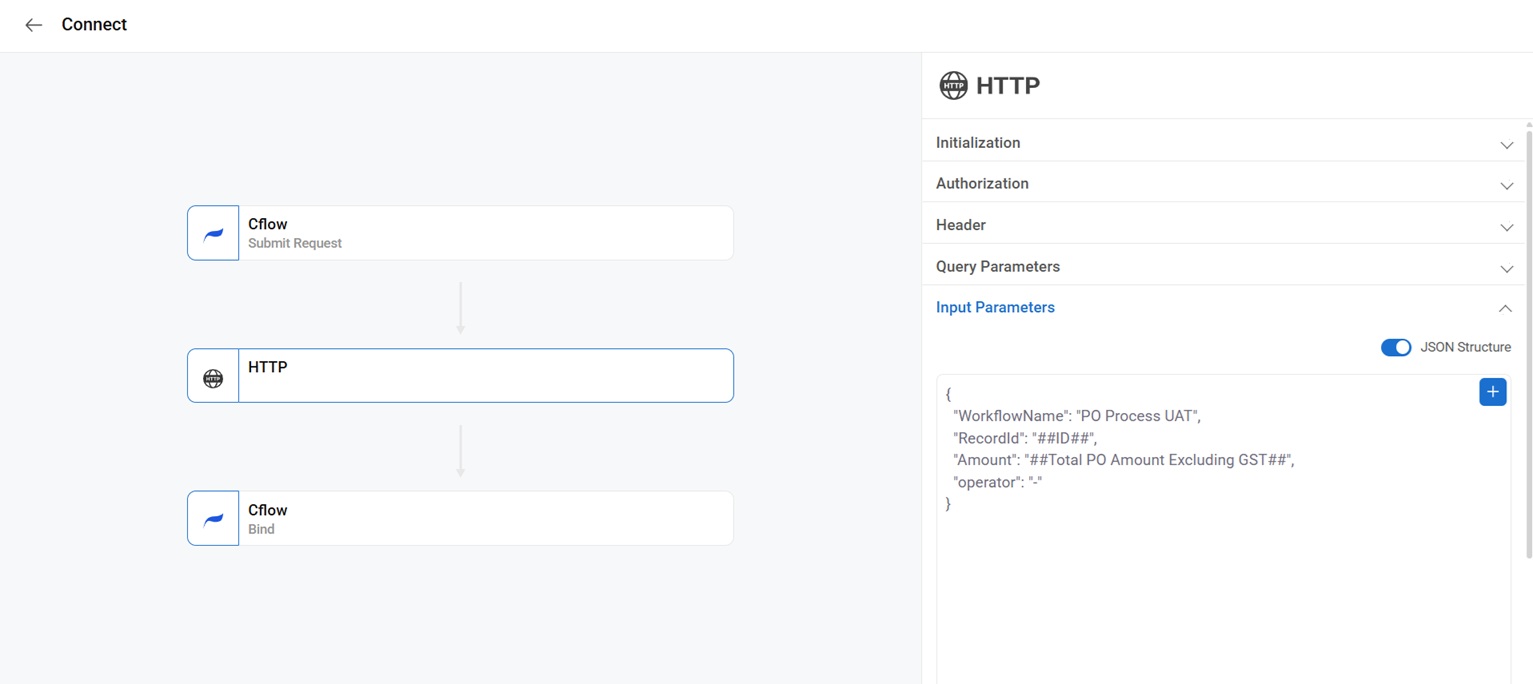Select the HTTP workflow step card
1533x684 pixels.
pos(485,376)
